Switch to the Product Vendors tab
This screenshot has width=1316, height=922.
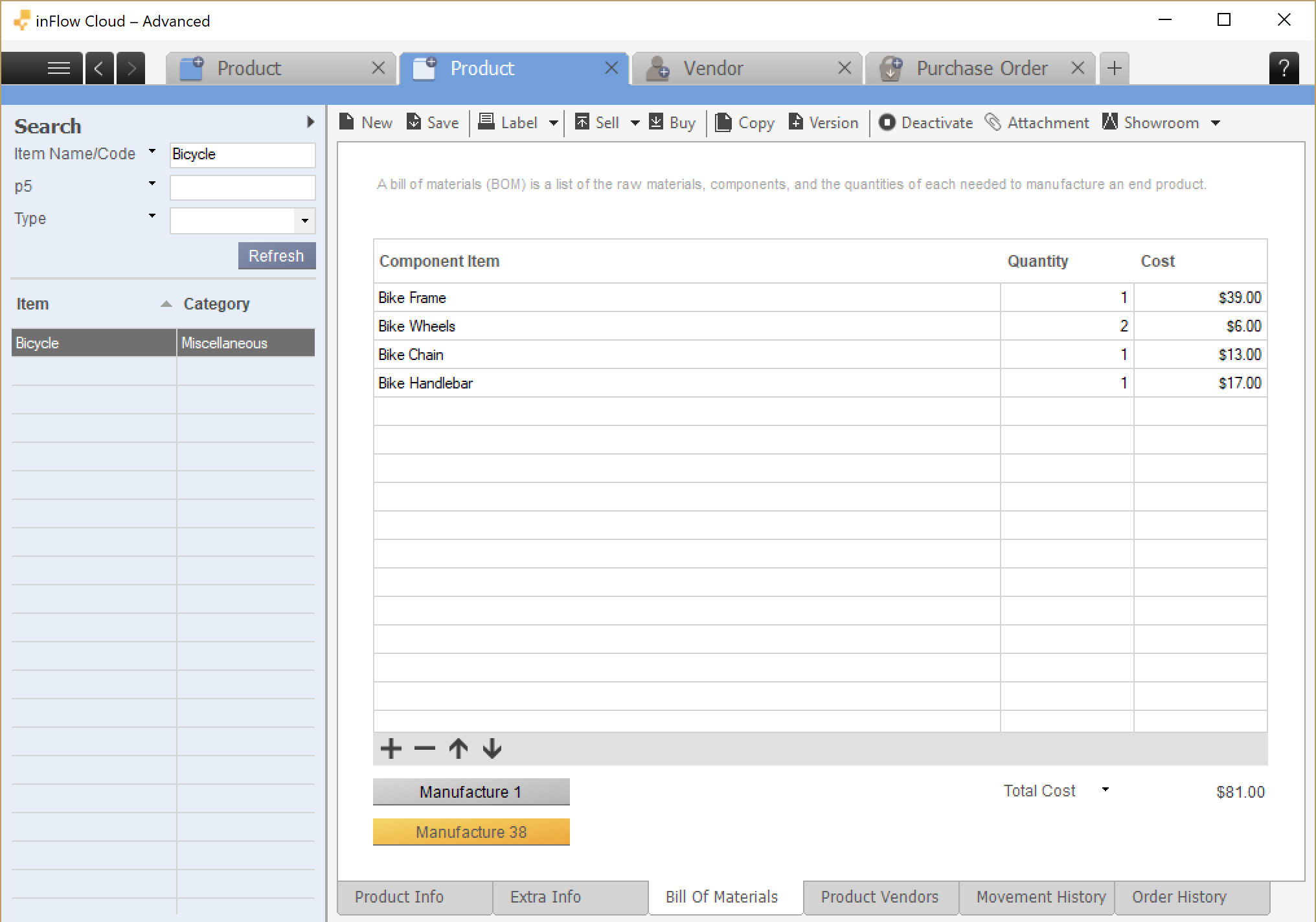pyautogui.click(x=879, y=897)
